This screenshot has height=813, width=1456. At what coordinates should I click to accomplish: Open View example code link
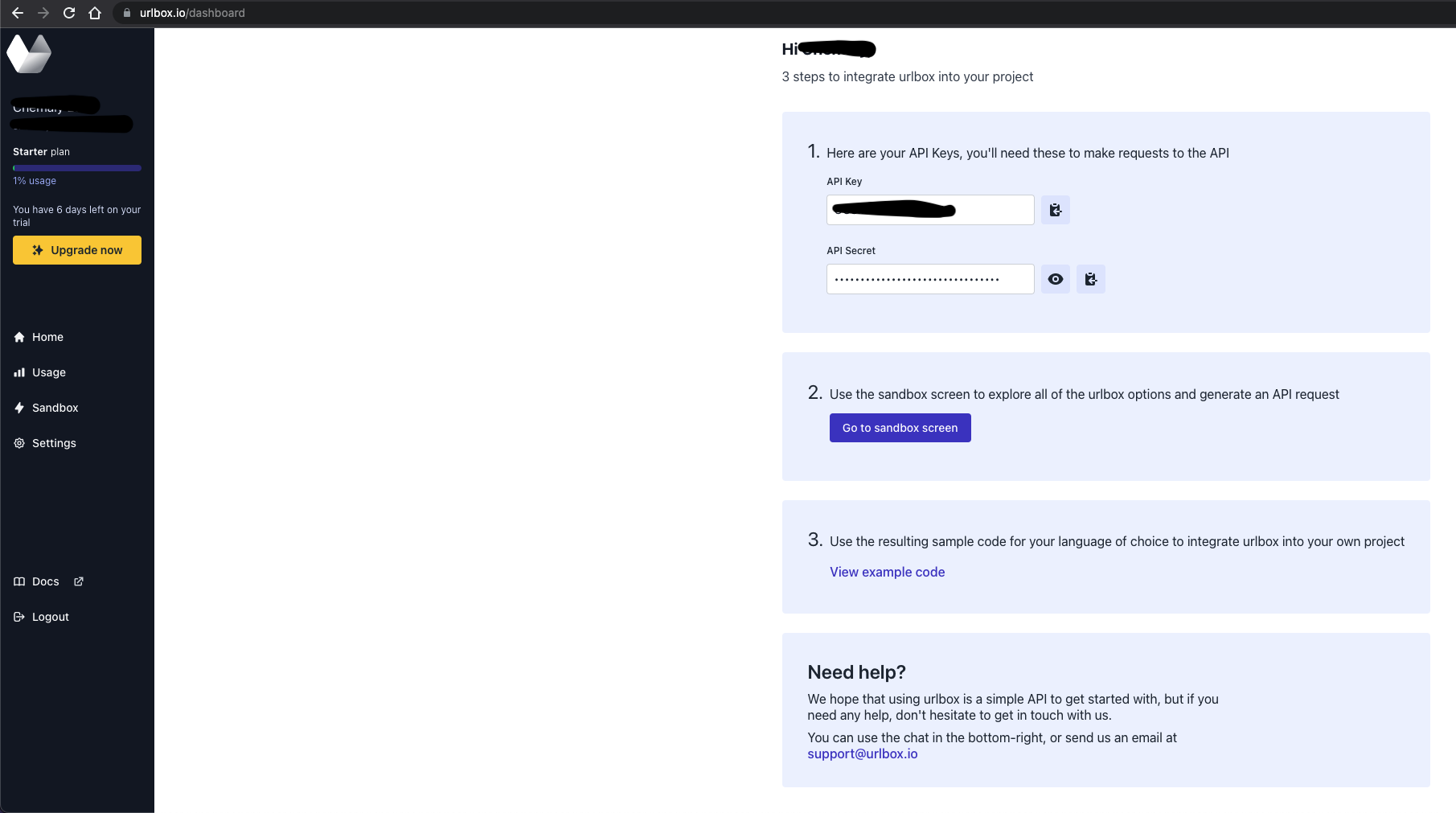tap(887, 572)
